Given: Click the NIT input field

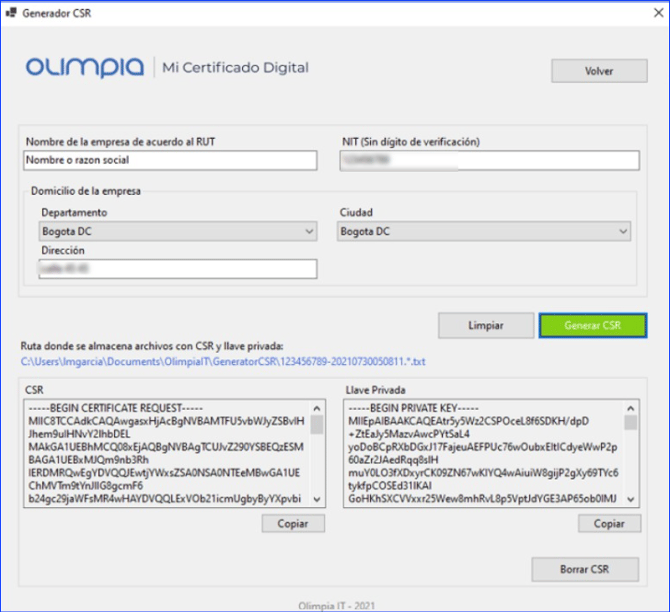Looking at the screenshot, I should click(x=488, y=160).
